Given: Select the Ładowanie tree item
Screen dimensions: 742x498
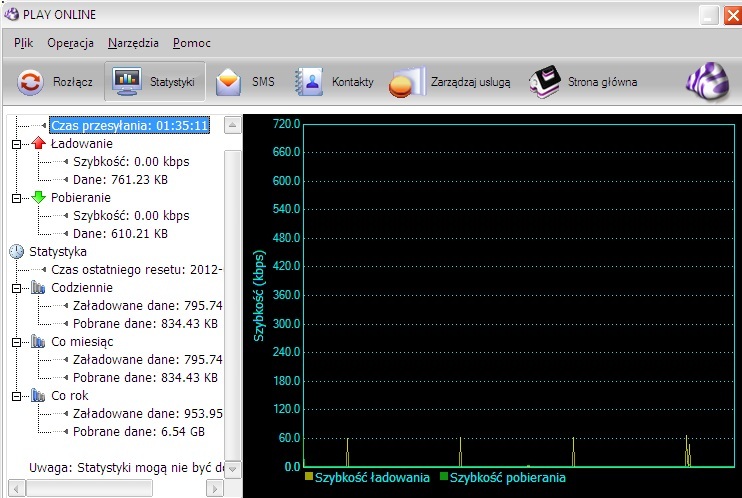Looking at the screenshot, I should pos(81,143).
